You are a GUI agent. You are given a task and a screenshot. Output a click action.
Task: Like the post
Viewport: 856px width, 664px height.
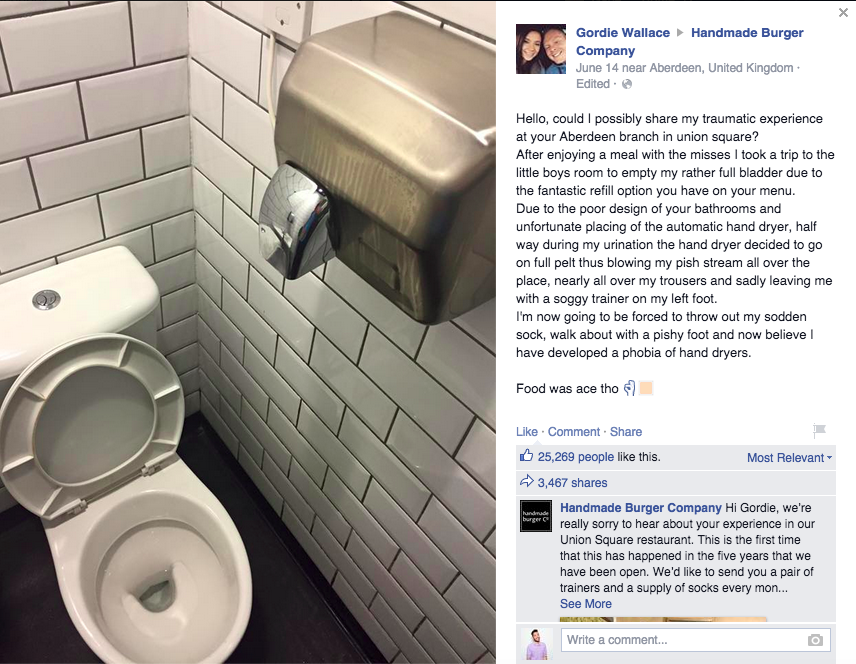click(x=526, y=432)
